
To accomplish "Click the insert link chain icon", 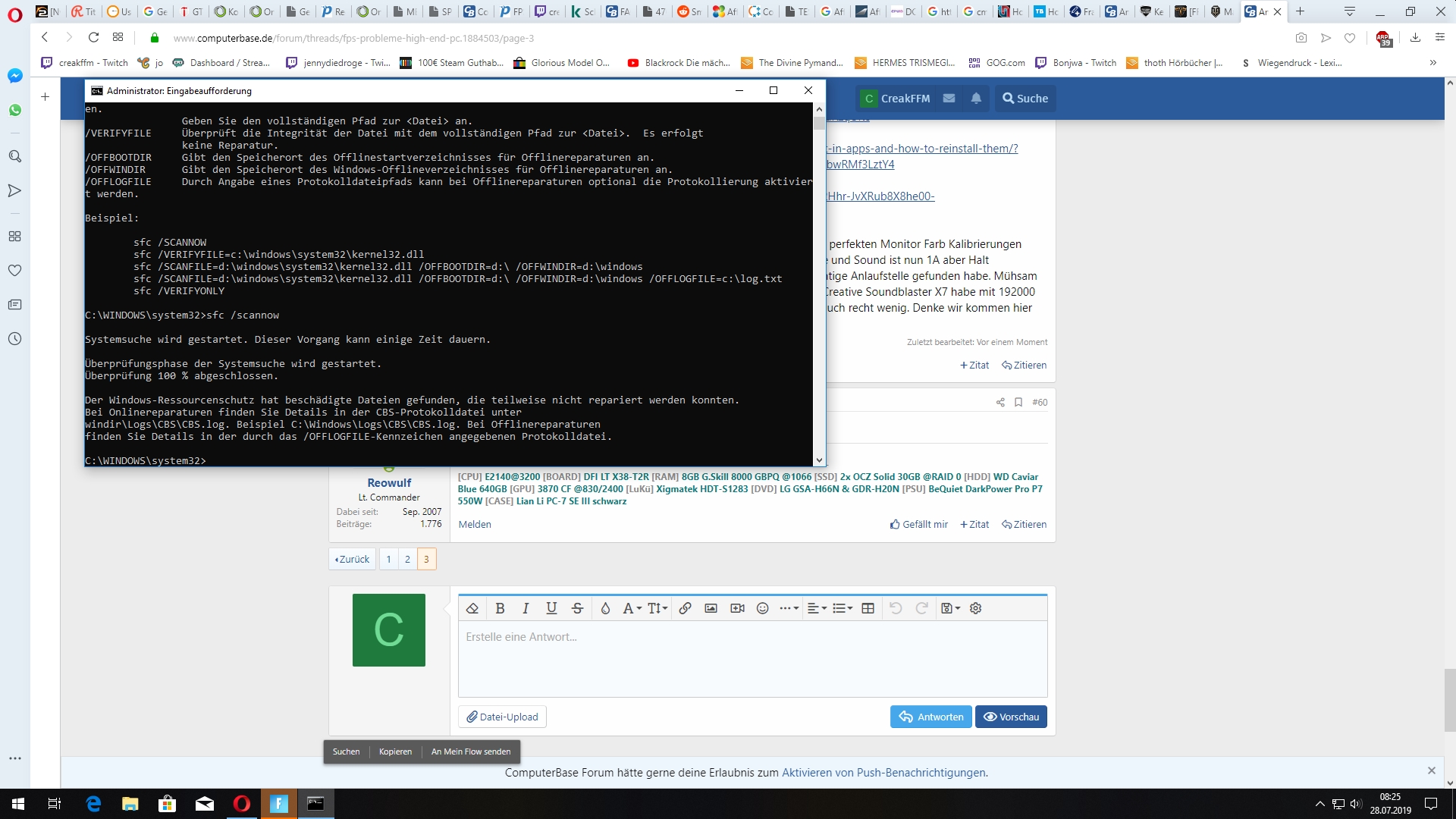I will click(x=685, y=608).
